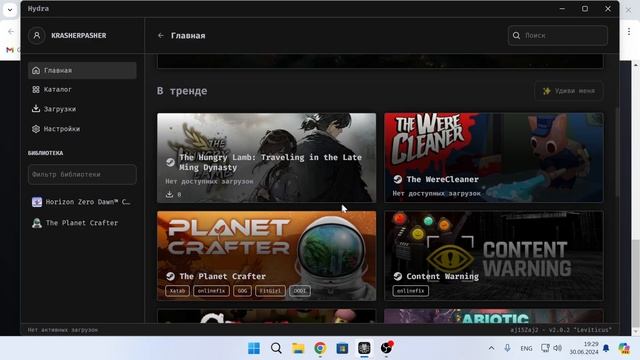
Task: Switch to the Hydra taskbar icon
Action: pos(364,348)
